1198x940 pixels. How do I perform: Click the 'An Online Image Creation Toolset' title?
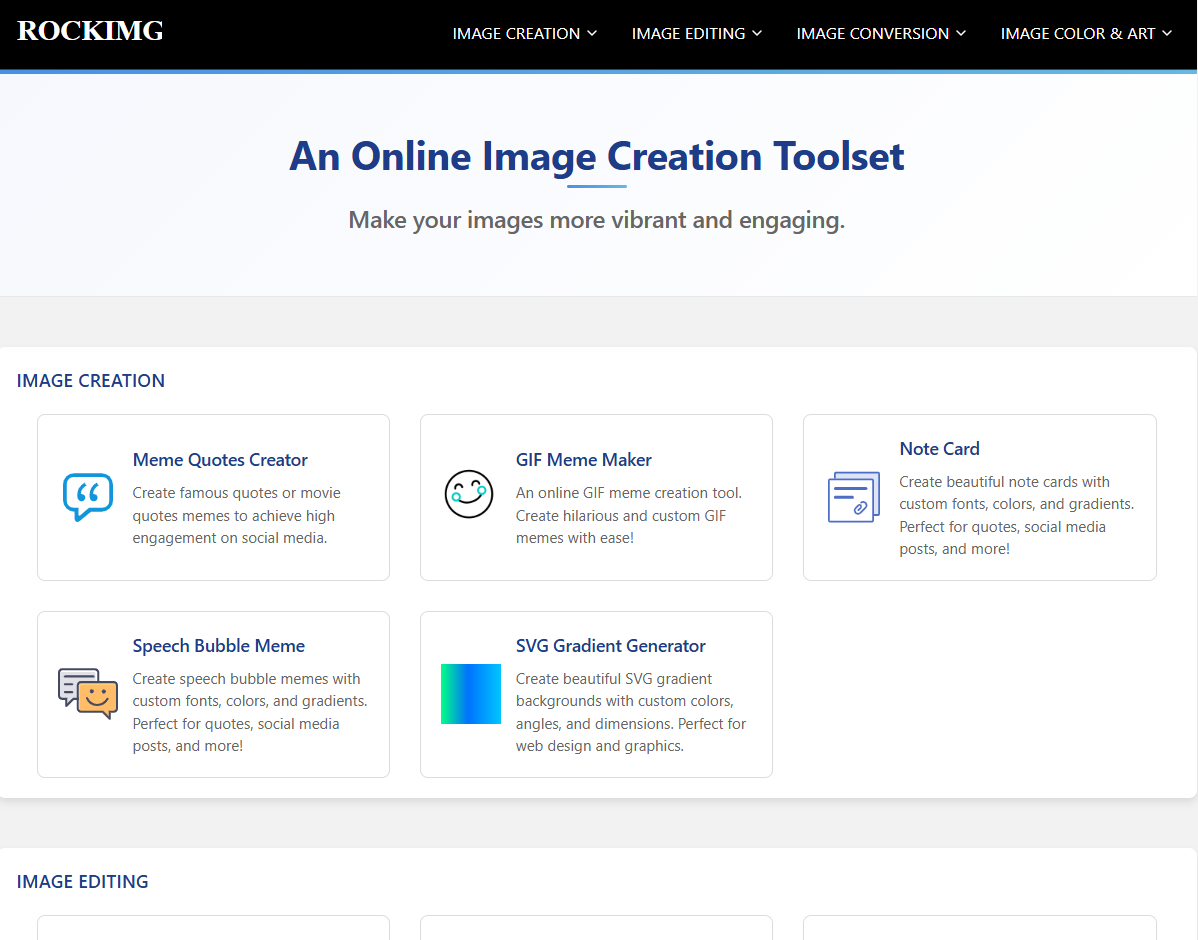(x=597, y=157)
